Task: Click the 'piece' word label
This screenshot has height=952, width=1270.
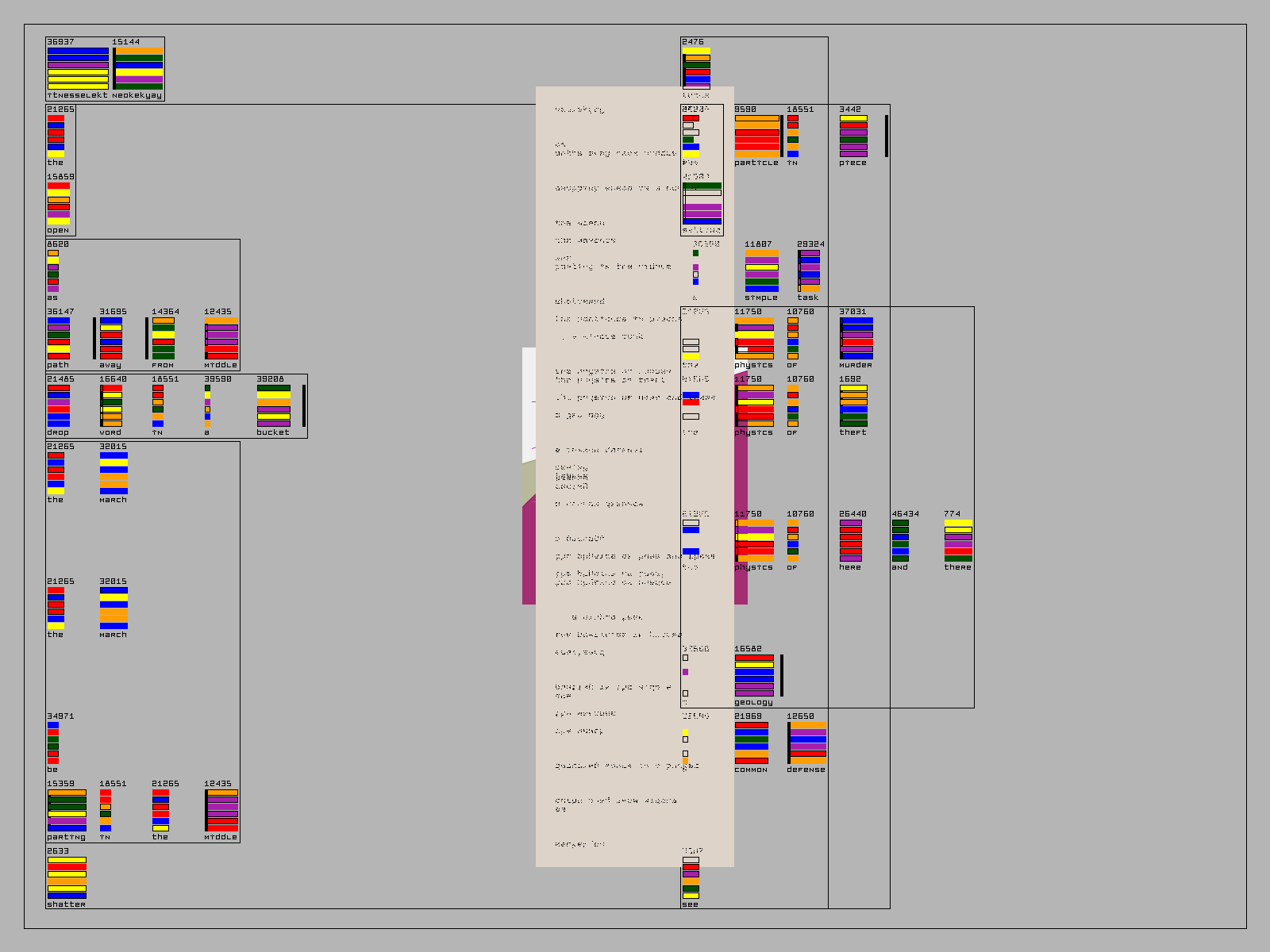Action: (x=853, y=163)
